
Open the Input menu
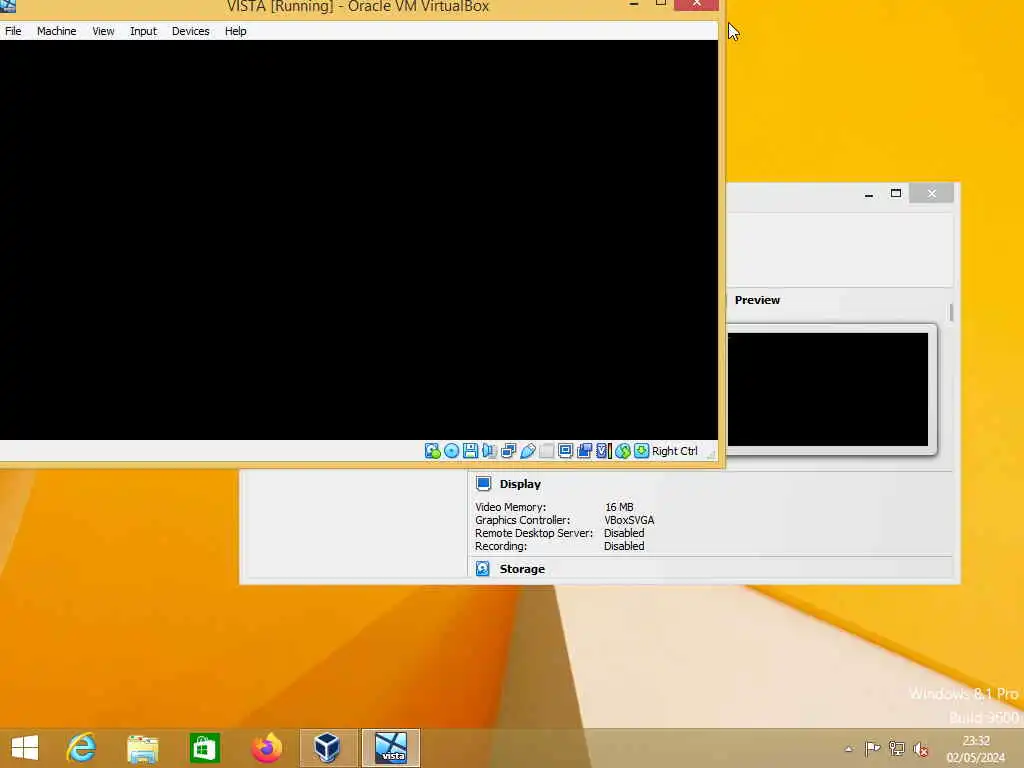tap(143, 31)
